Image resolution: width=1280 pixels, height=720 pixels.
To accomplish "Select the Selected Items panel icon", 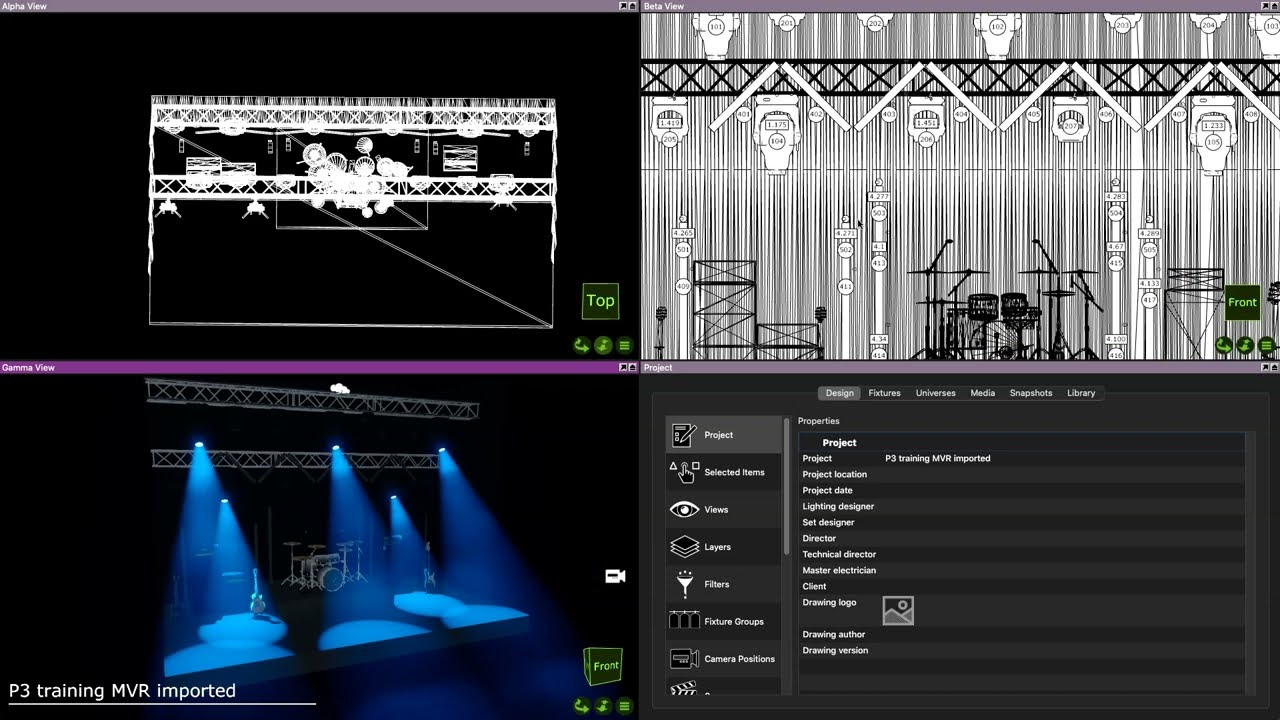I will [684, 471].
